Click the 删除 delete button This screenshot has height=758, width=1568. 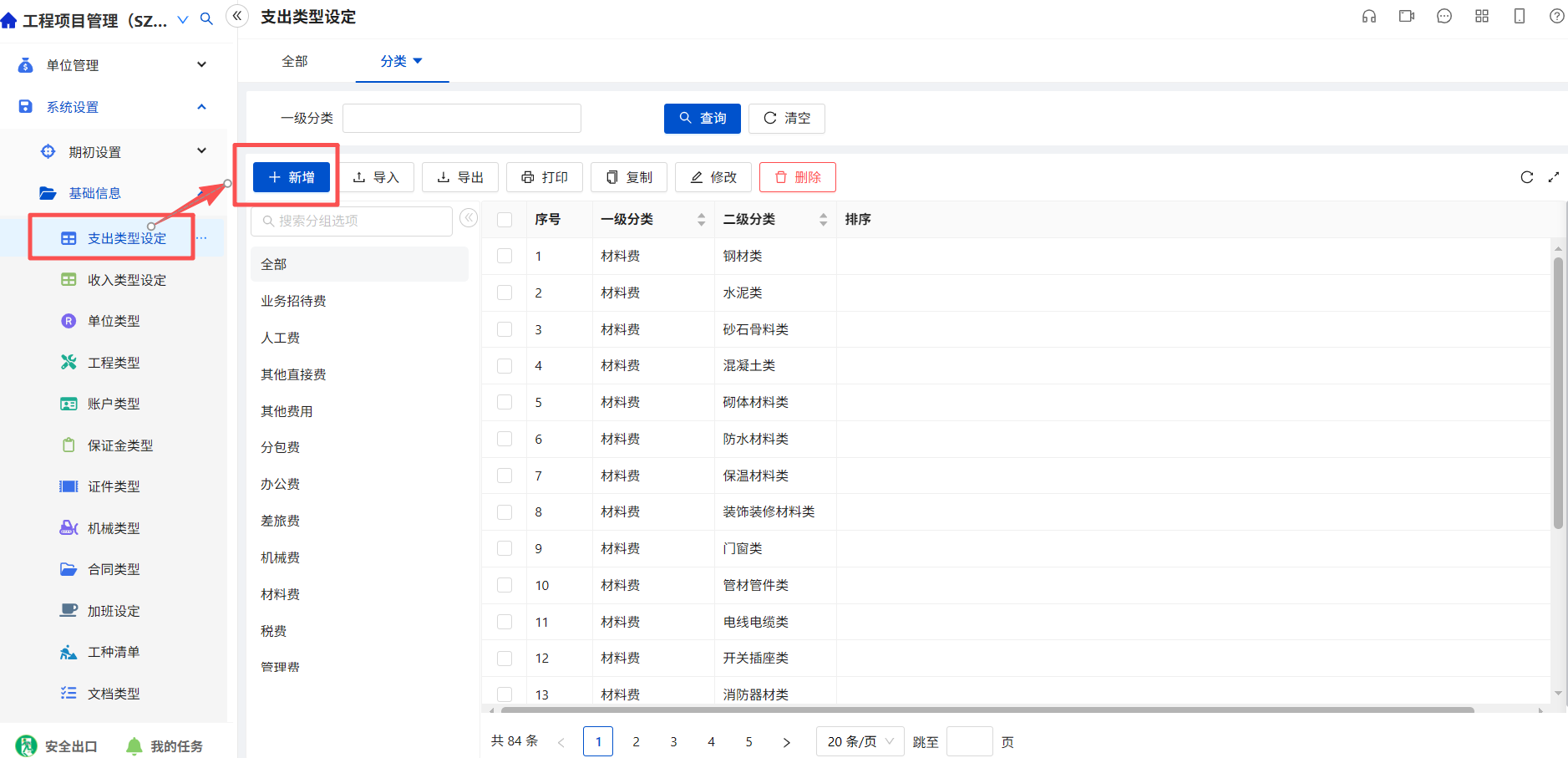pos(798,177)
